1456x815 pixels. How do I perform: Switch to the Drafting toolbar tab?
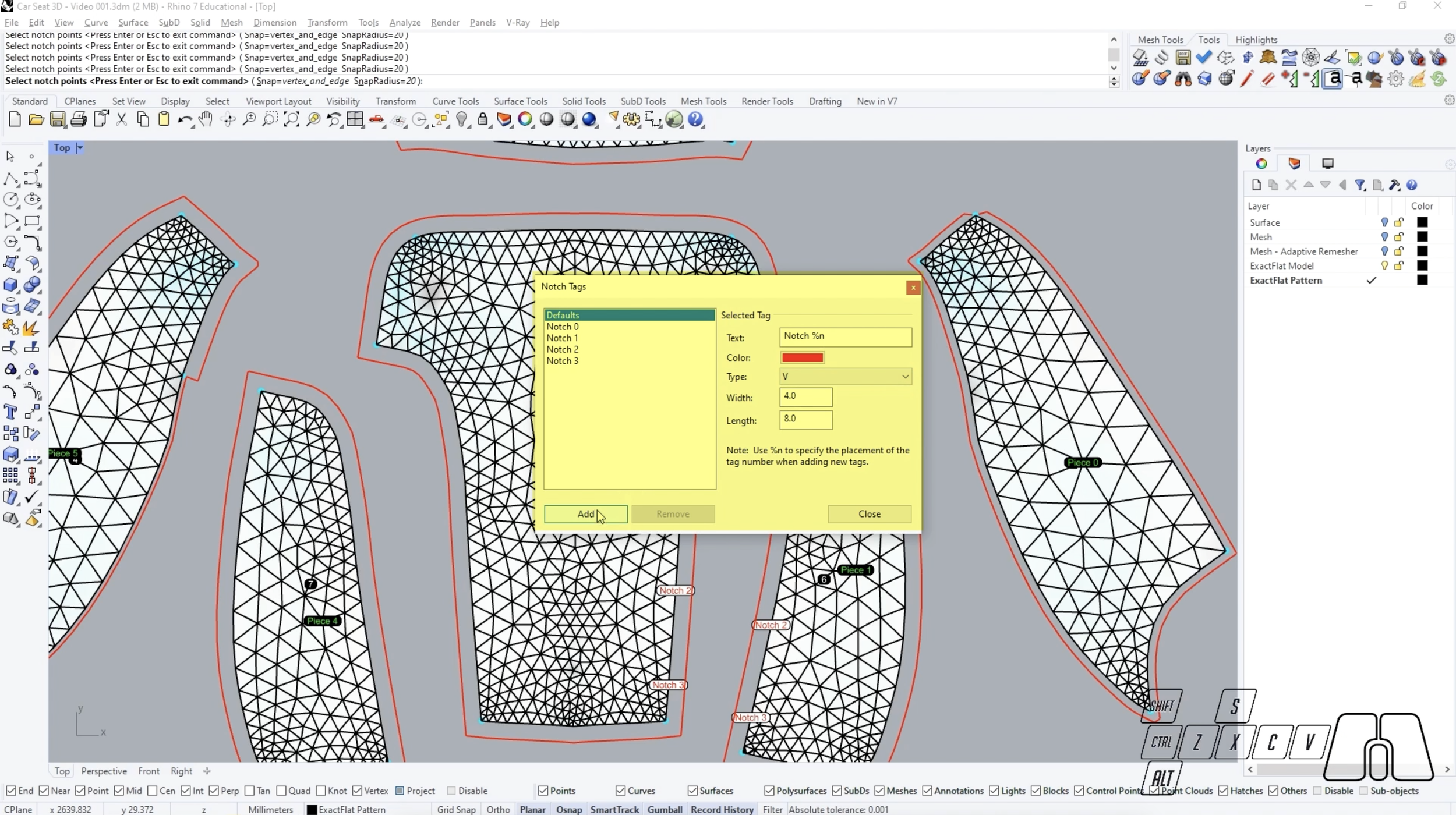pos(825,101)
